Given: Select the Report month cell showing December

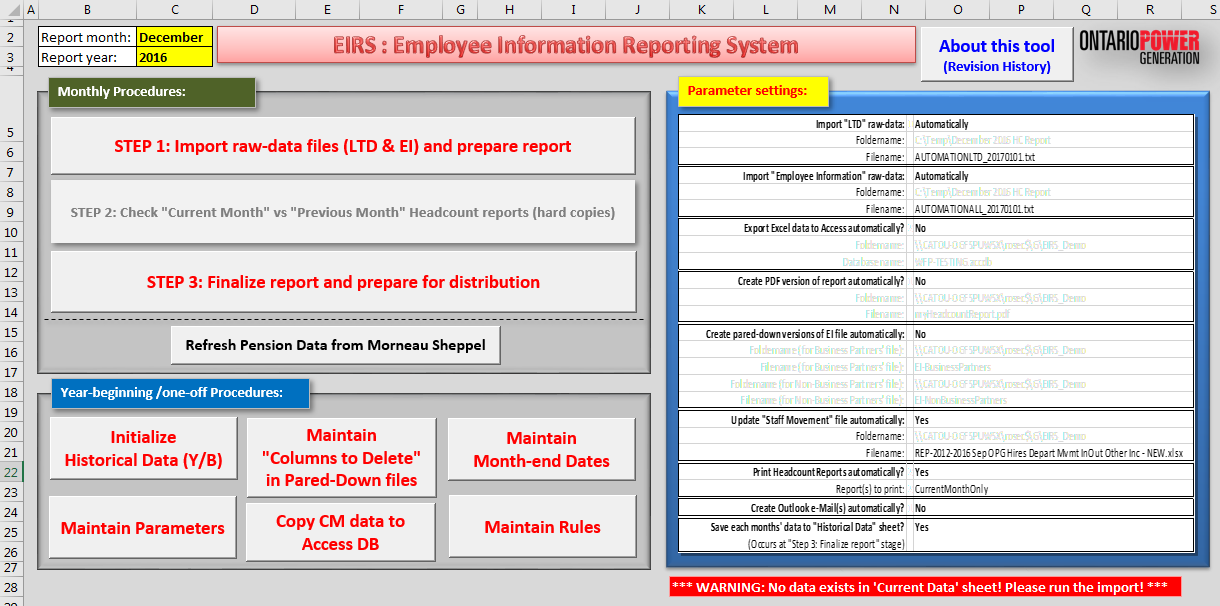Looking at the screenshot, I should click(174, 37).
